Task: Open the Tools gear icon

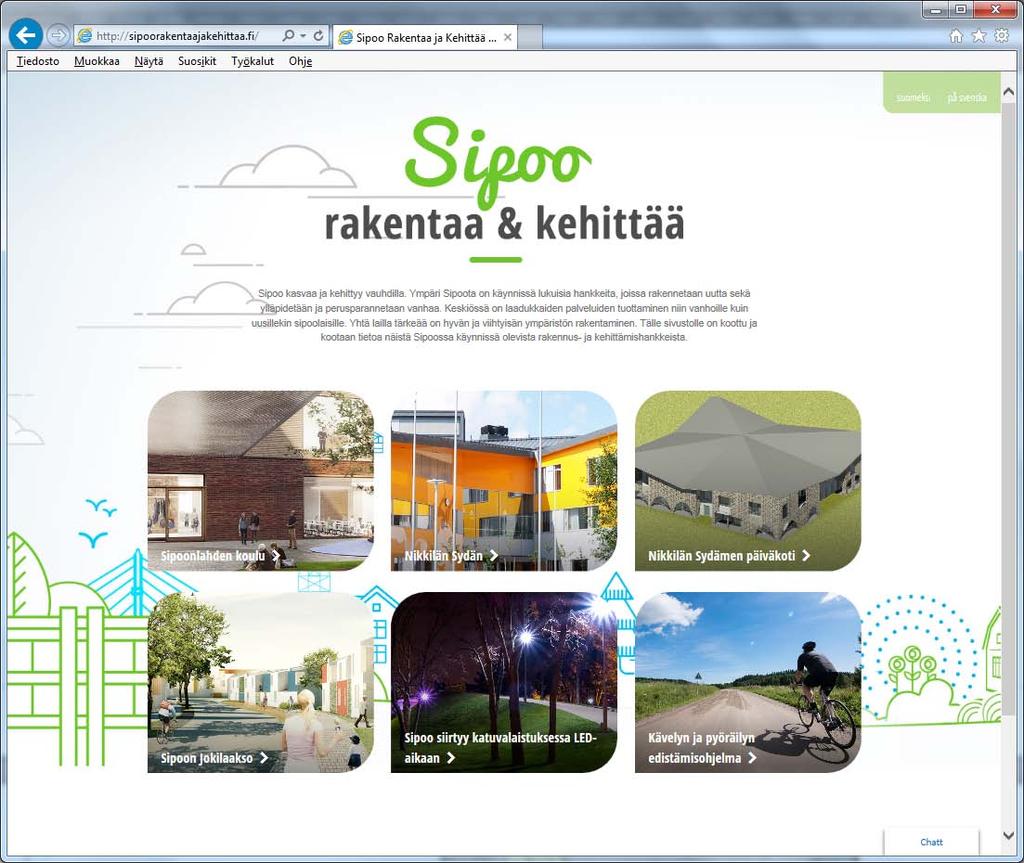Action: (x=1001, y=36)
